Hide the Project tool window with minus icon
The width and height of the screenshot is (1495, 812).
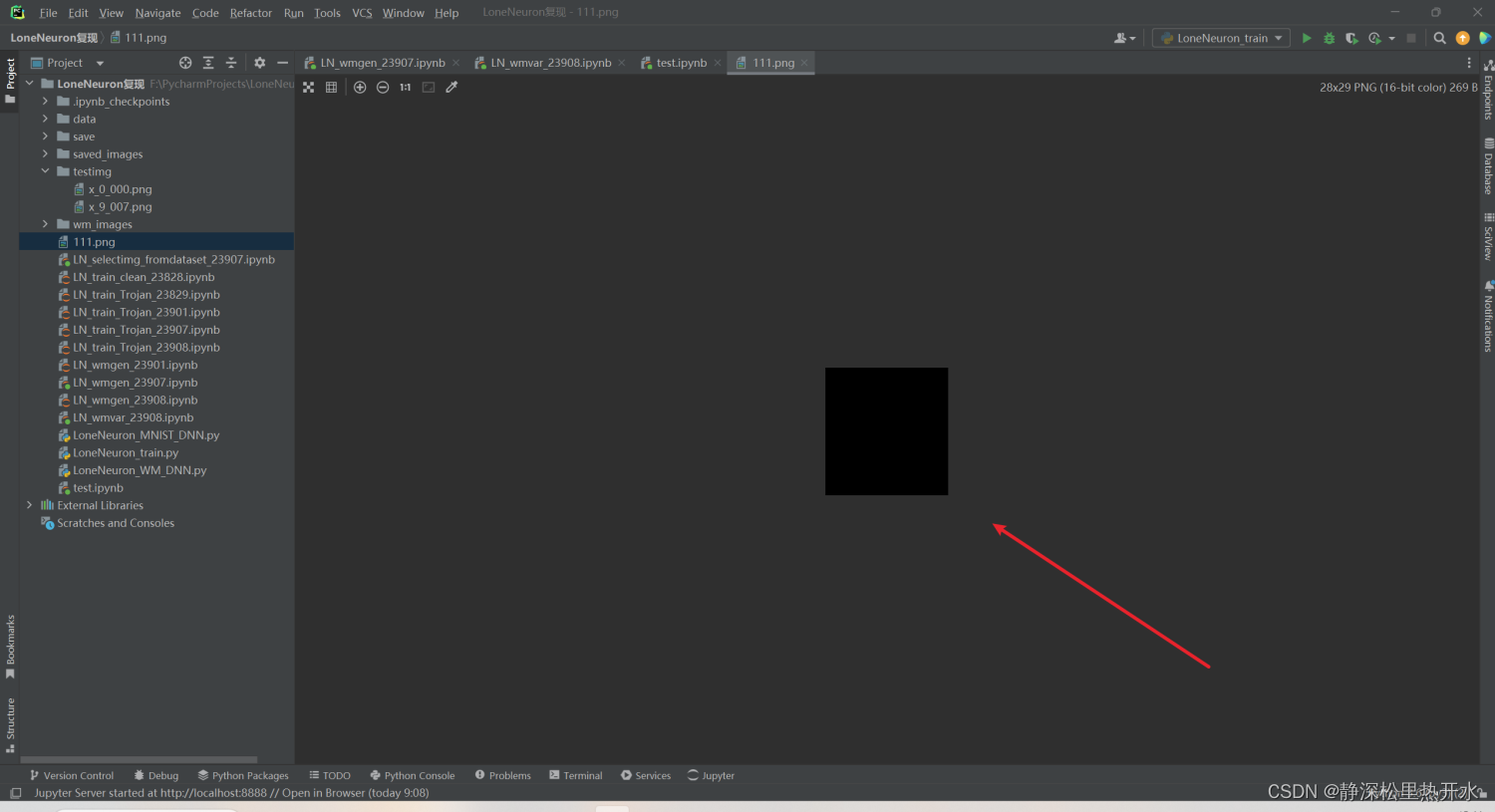[x=283, y=63]
